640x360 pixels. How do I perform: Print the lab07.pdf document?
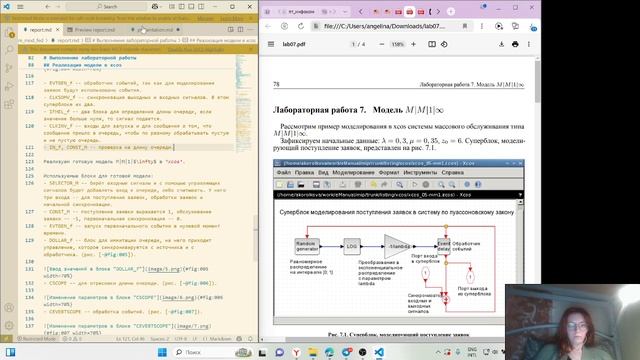pyautogui.click(x=515, y=44)
